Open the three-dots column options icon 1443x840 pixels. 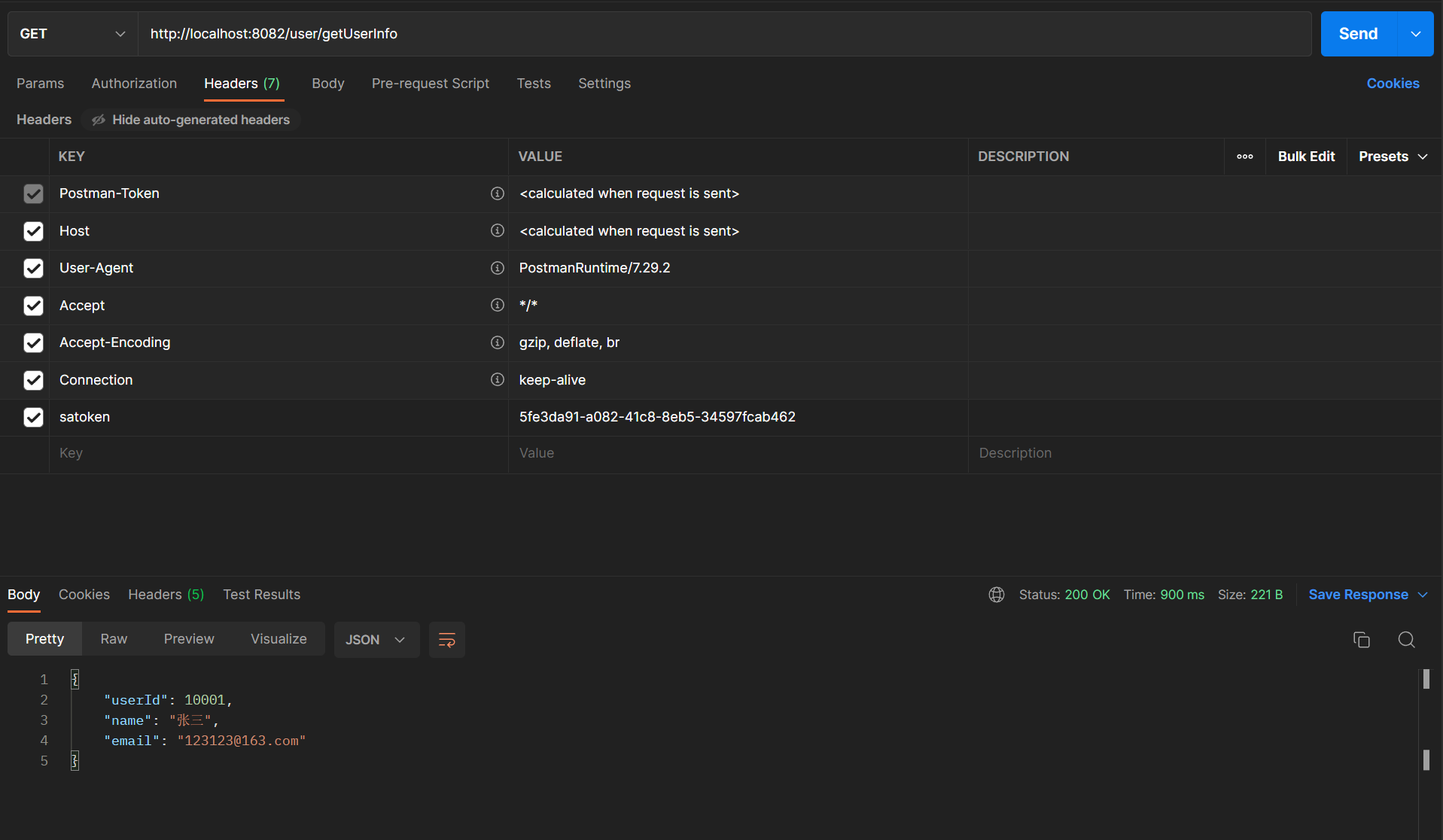click(x=1245, y=157)
